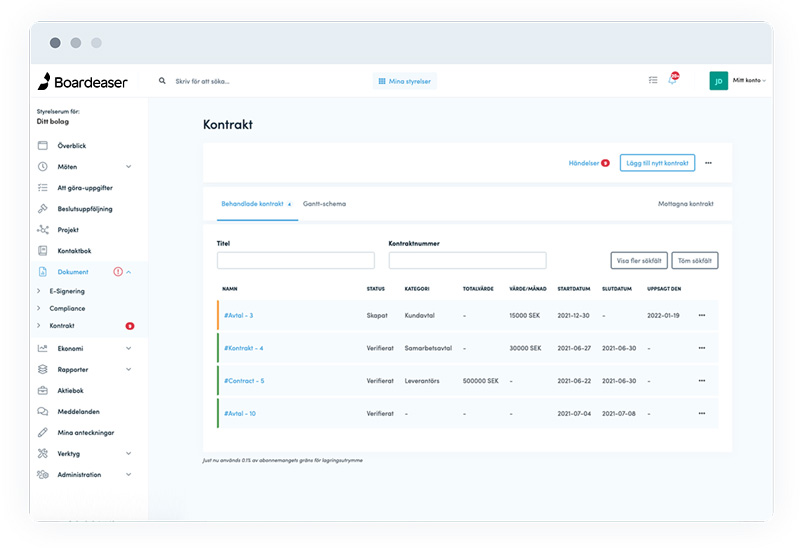Image resolution: width=800 pixels, height=548 pixels.
Task: Expand the Möten sidebar section
Action: tap(129, 167)
